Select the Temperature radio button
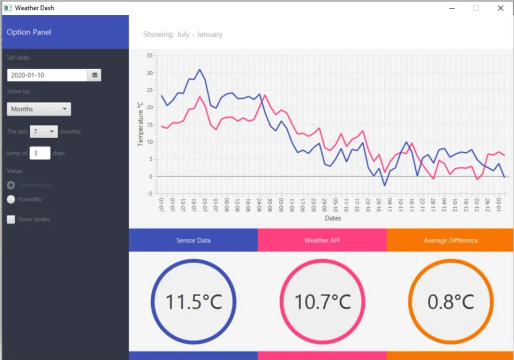This screenshot has height=360, width=514. [11, 185]
